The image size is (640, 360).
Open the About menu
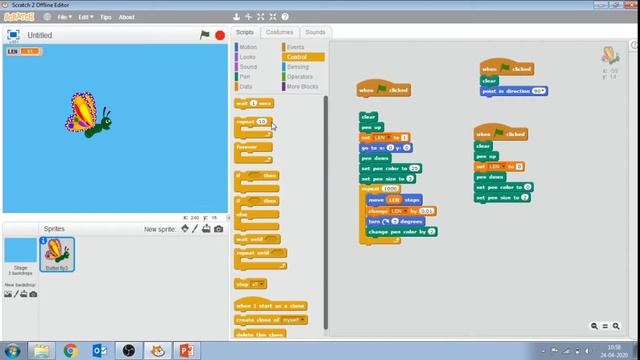[127, 17]
